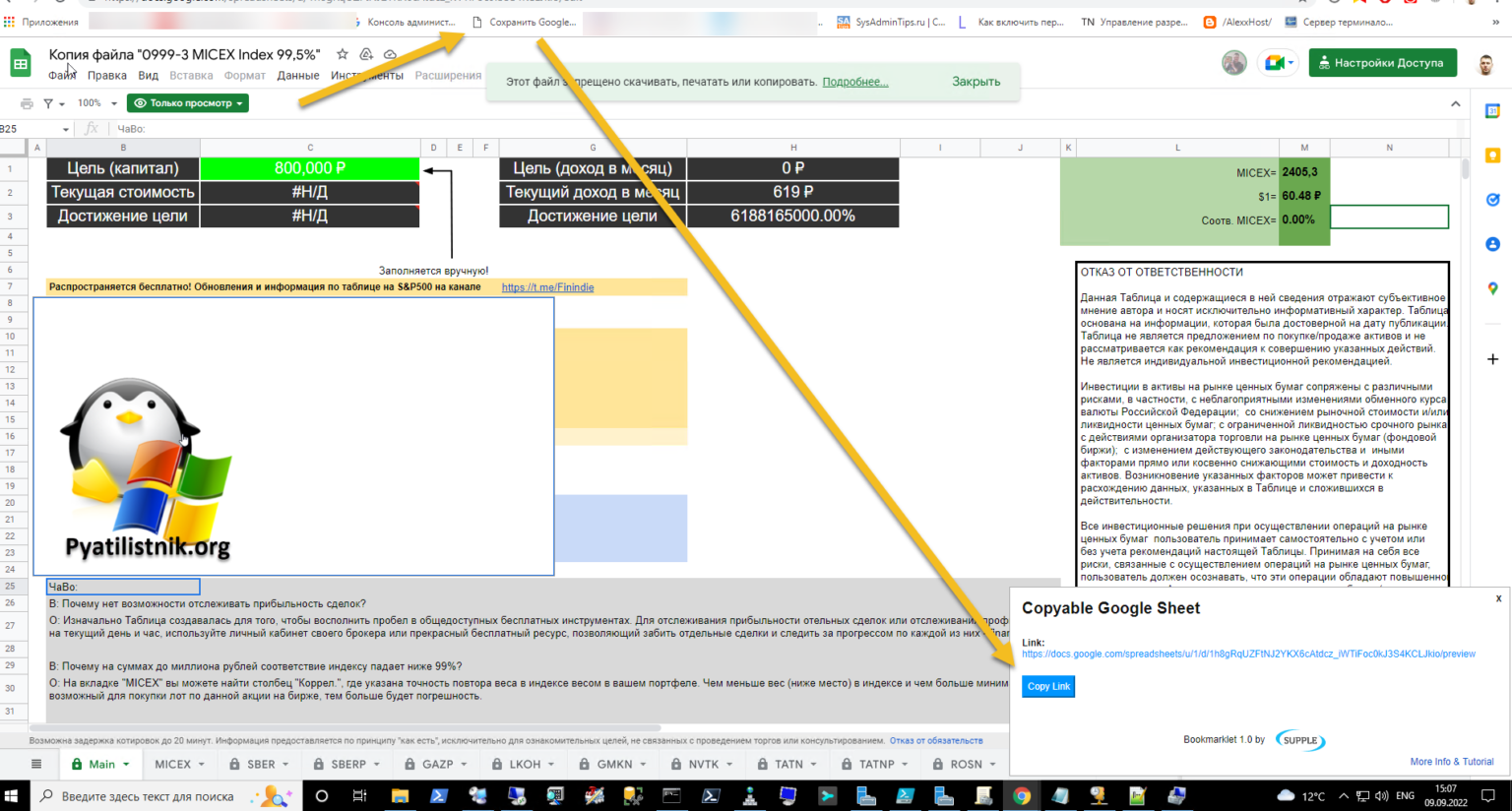Open the all sheets list icon
Screen dimensions: 1512x811
(x=36, y=764)
